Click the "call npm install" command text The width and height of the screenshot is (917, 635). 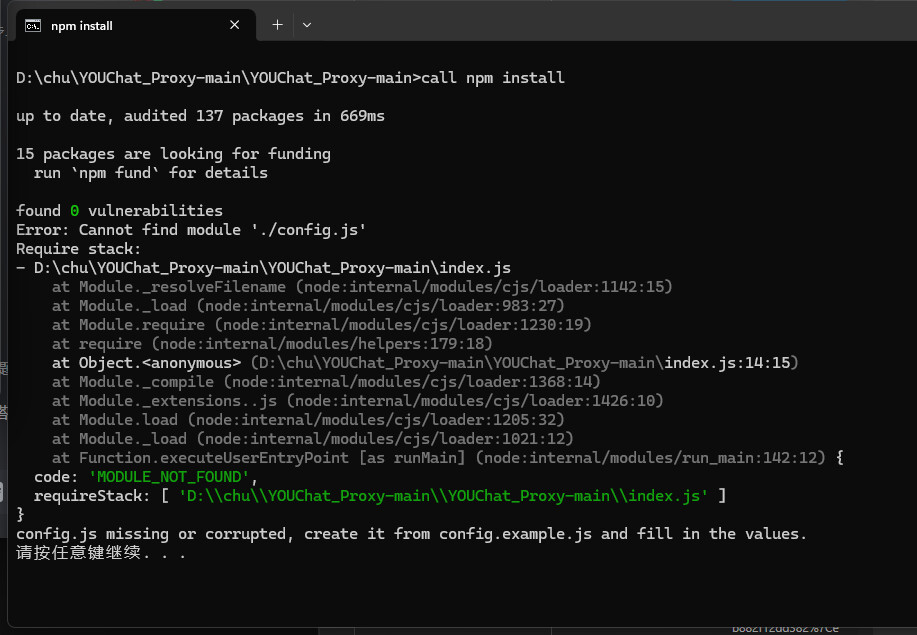coord(493,78)
